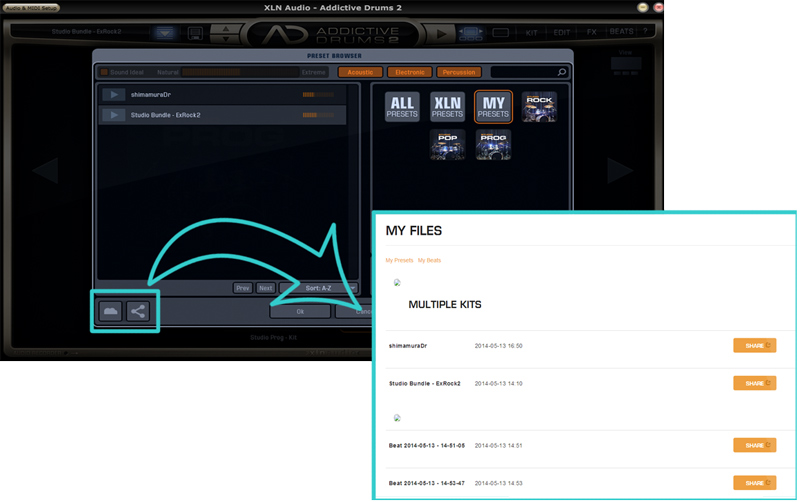Switch to single explore view icon
This screenshot has width=800, height=502.
pos(501,33)
